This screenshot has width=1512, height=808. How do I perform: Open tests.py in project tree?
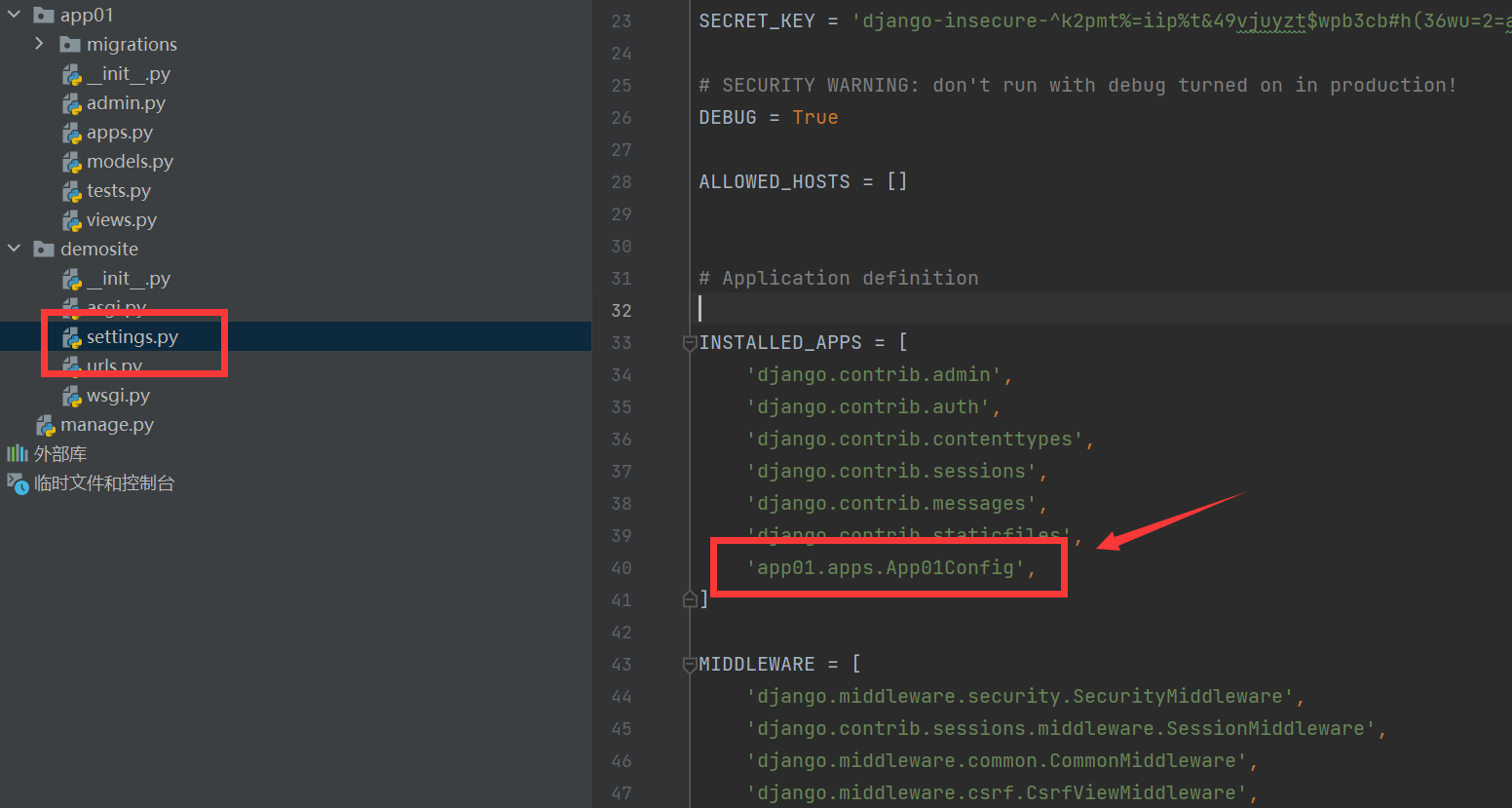click(x=119, y=190)
